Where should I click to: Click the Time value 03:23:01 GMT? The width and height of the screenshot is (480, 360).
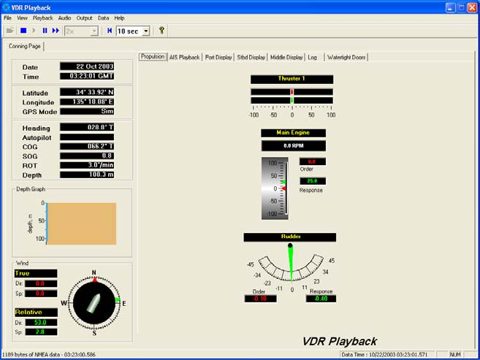87,76
